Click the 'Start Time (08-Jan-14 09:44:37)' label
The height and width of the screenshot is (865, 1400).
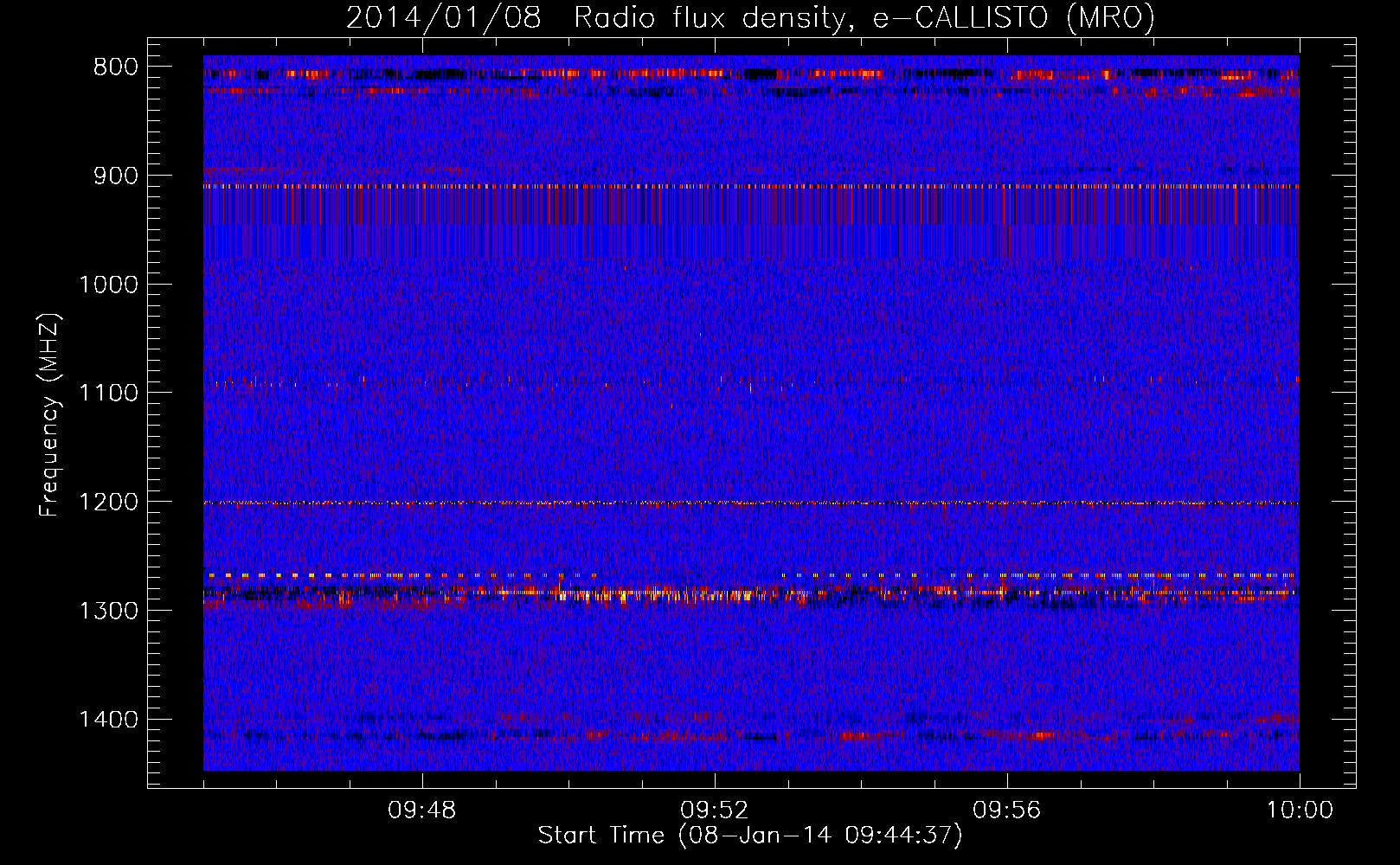tap(750, 836)
